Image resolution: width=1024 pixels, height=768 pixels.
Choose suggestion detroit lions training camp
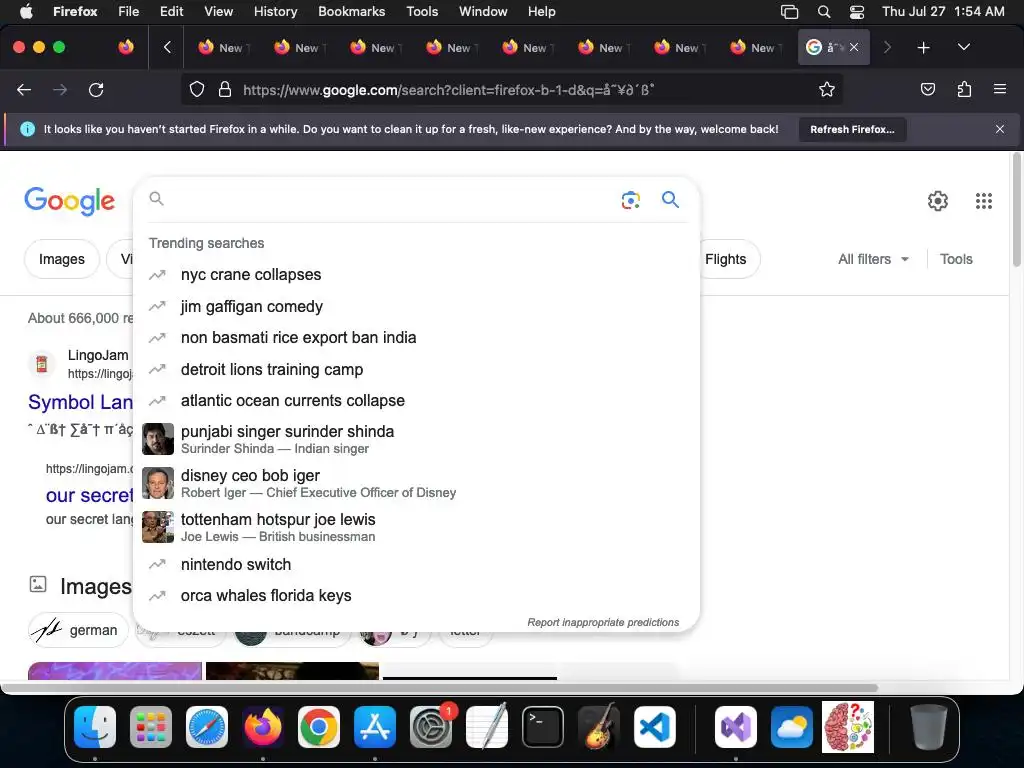coord(415,369)
